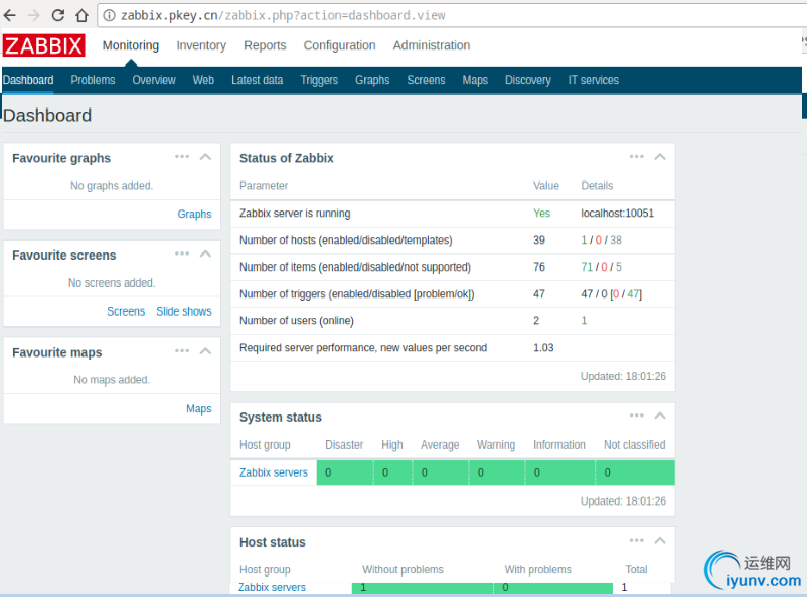Follow Graphs link in Favourite graphs
This screenshot has width=807, height=597.
[x=194, y=214]
